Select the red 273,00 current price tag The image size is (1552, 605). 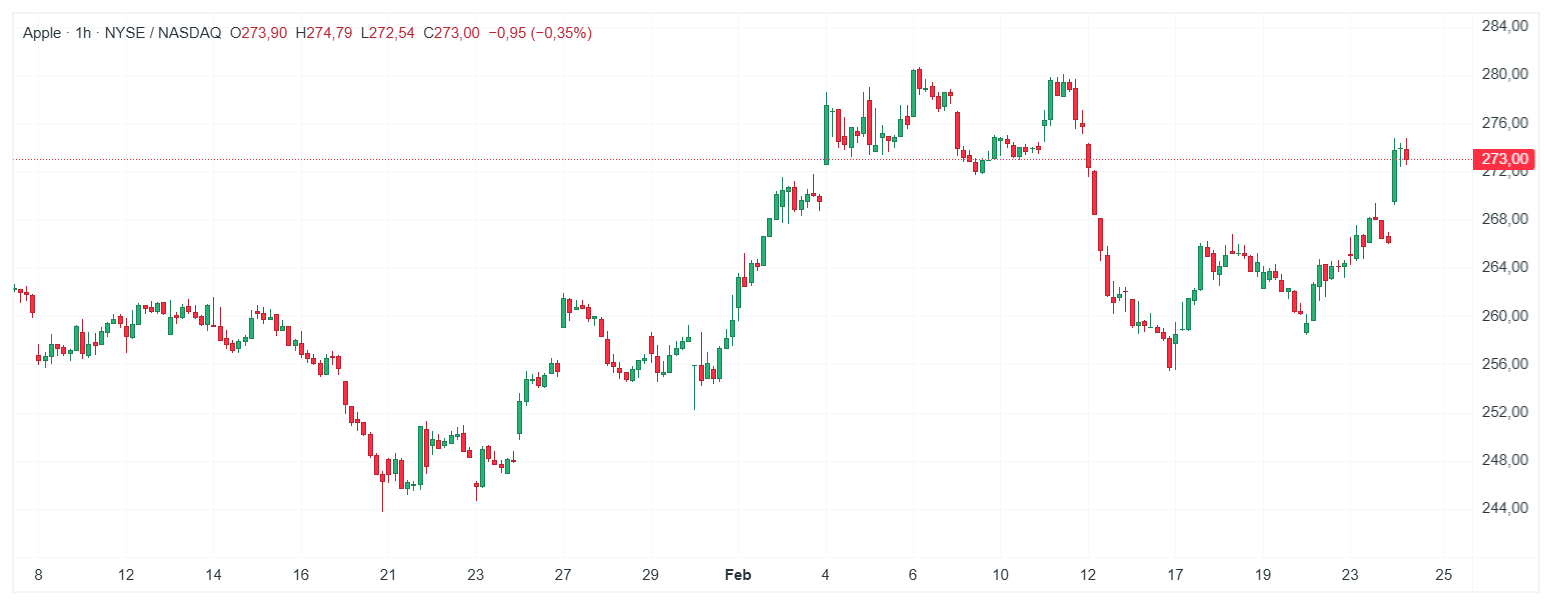(x=1504, y=159)
